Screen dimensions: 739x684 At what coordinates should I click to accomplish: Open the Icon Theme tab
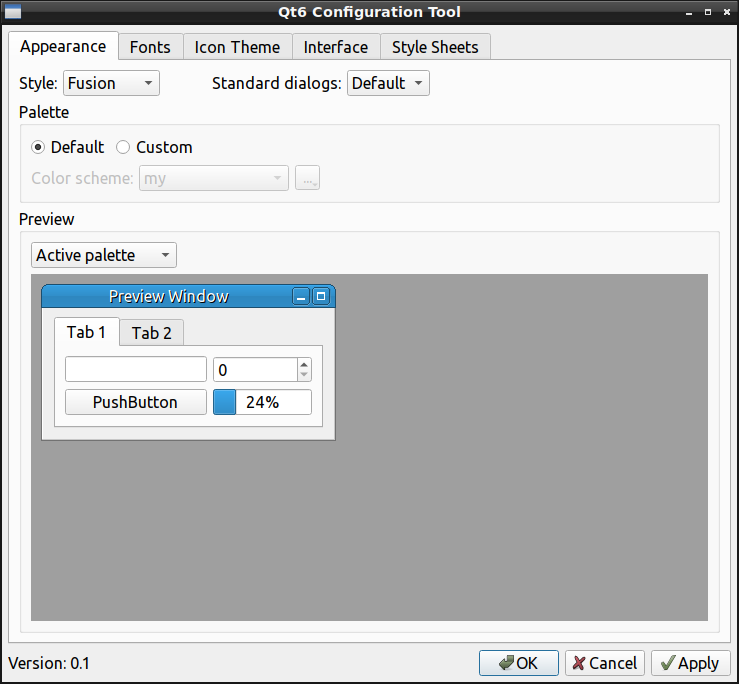coord(238,47)
